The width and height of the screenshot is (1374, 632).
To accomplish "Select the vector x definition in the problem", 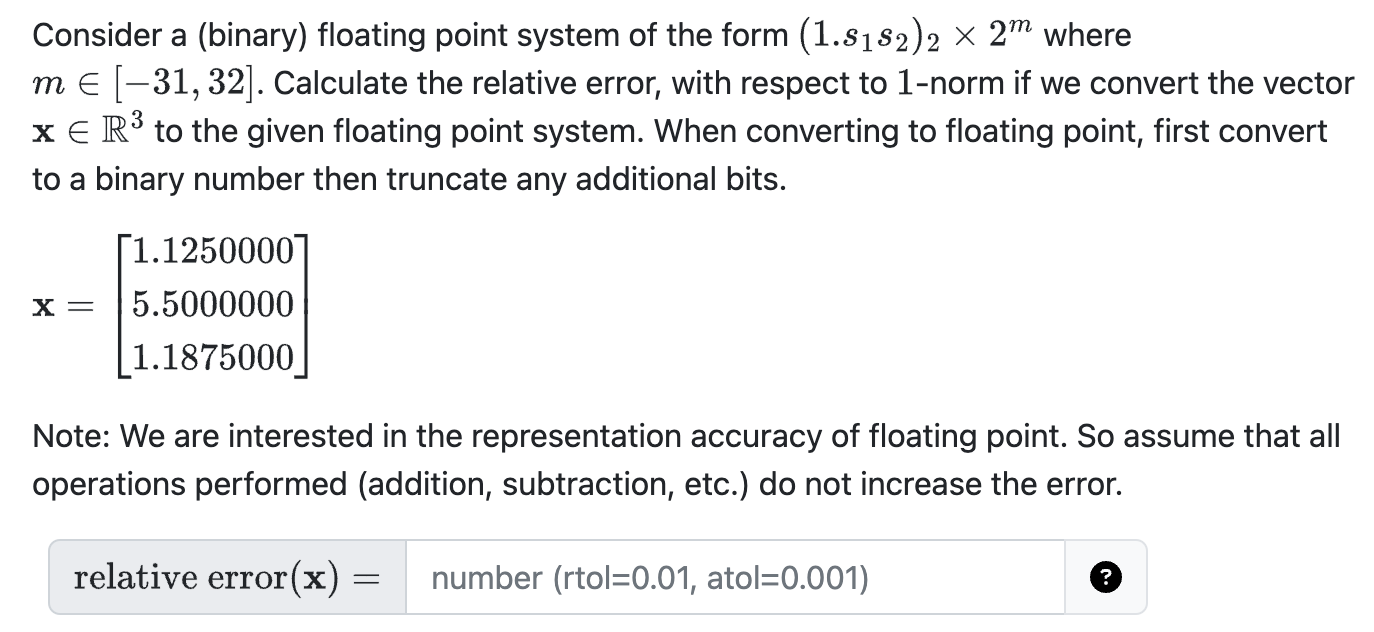I will click(180, 303).
